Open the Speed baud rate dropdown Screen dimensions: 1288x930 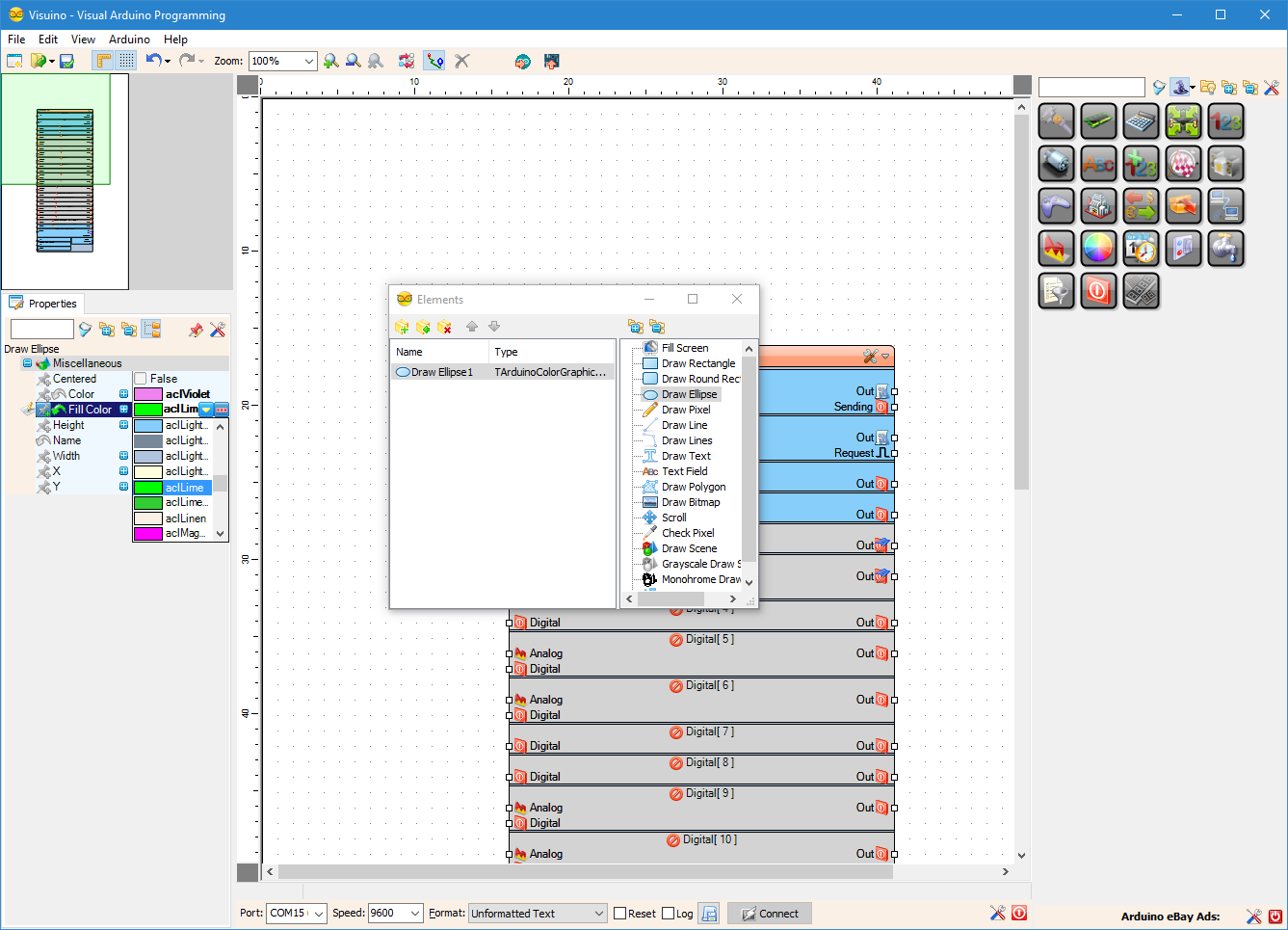click(x=415, y=914)
